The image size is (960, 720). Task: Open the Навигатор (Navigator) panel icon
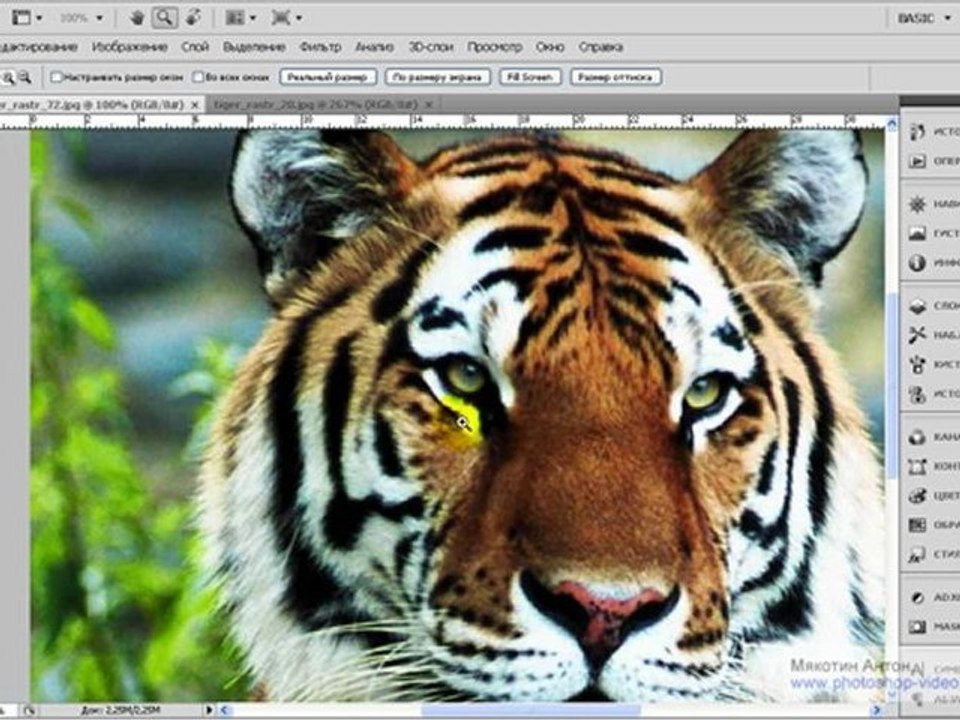coord(917,204)
